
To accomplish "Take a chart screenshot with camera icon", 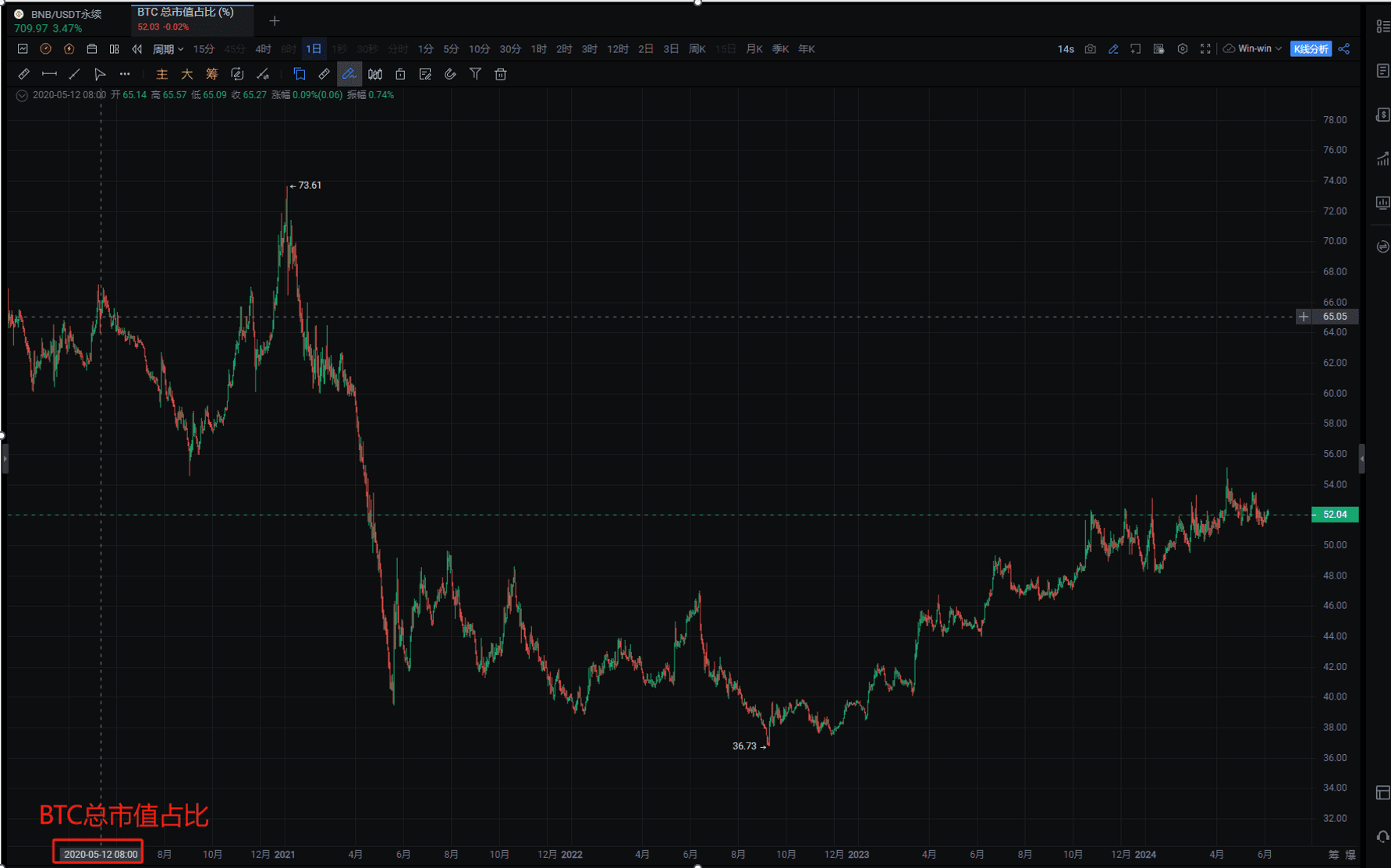I will 1091,49.
